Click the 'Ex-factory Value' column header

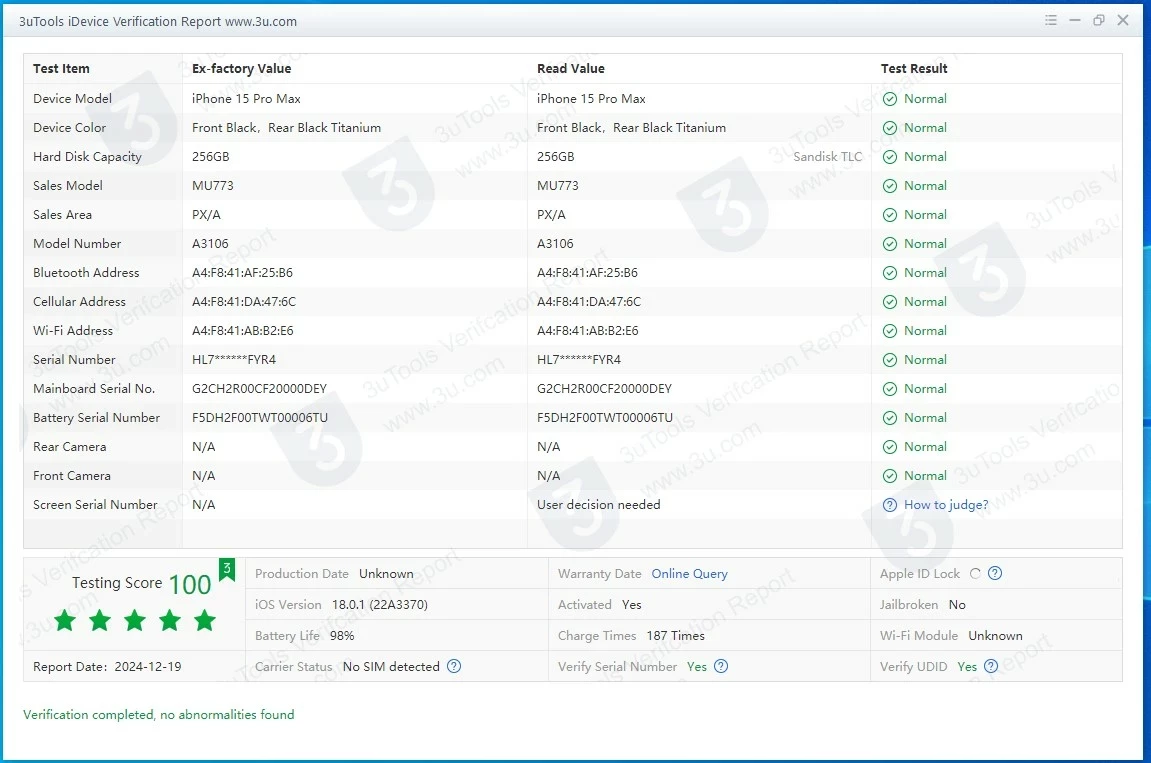coord(242,68)
